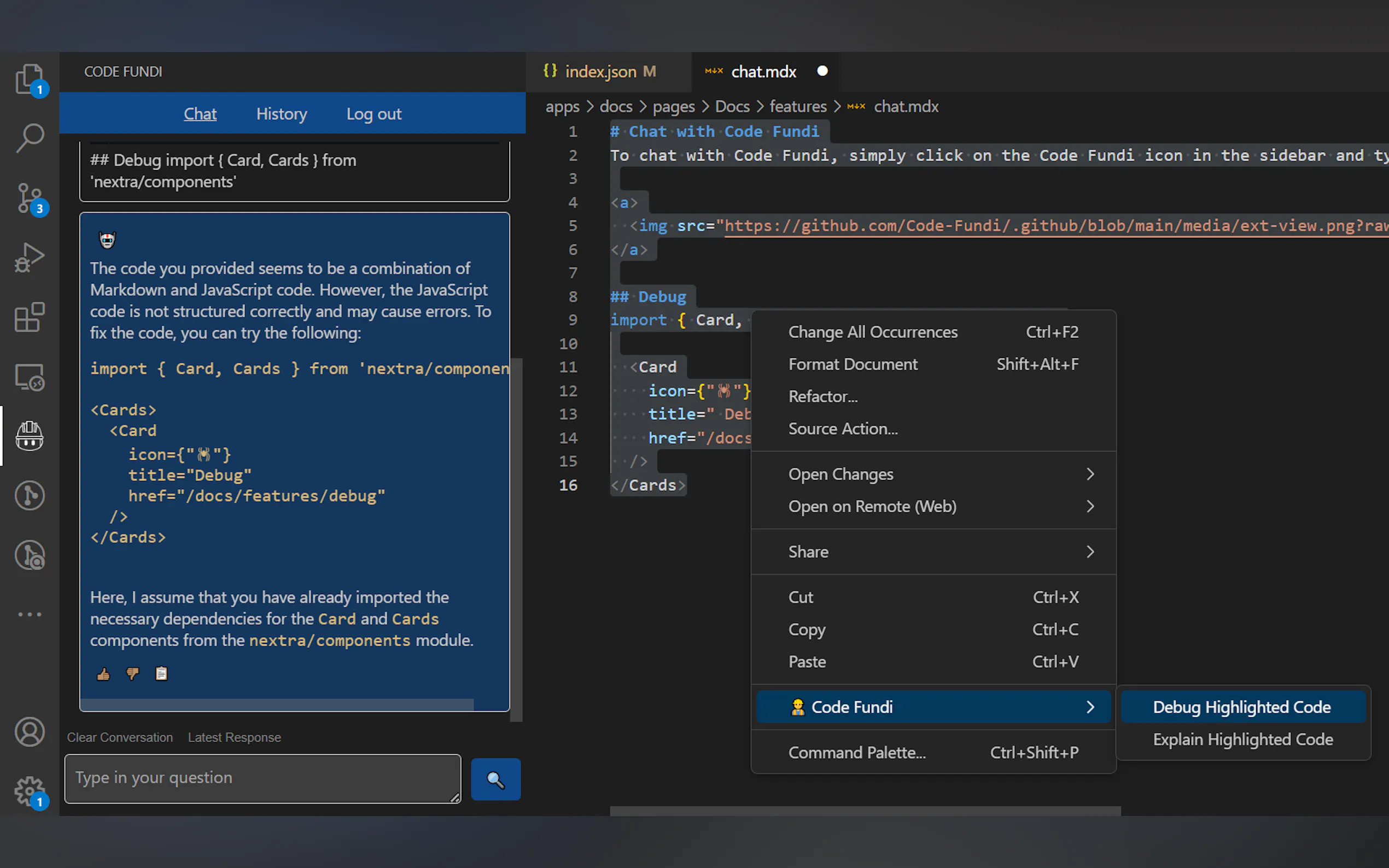Click 'features' in the breadcrumb path
The height and width of the screenshot is (868, 1389).
pos(797,106)
